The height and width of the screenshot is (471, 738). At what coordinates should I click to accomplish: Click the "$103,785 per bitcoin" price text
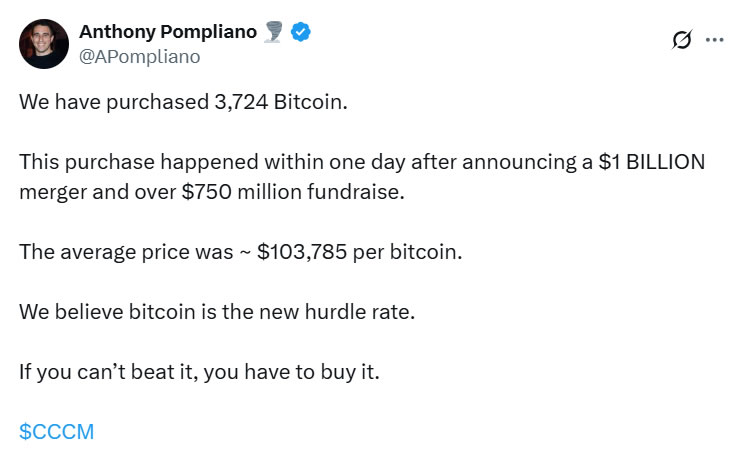(x=359, y=251)
